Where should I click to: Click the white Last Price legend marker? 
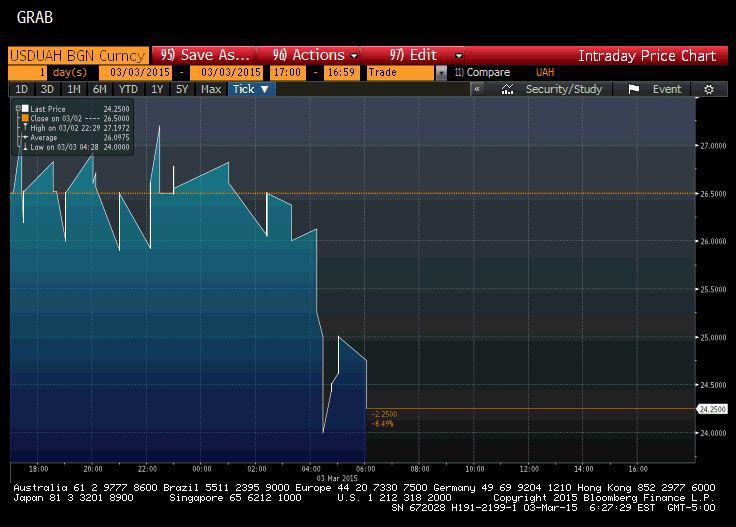coord(25,108)
